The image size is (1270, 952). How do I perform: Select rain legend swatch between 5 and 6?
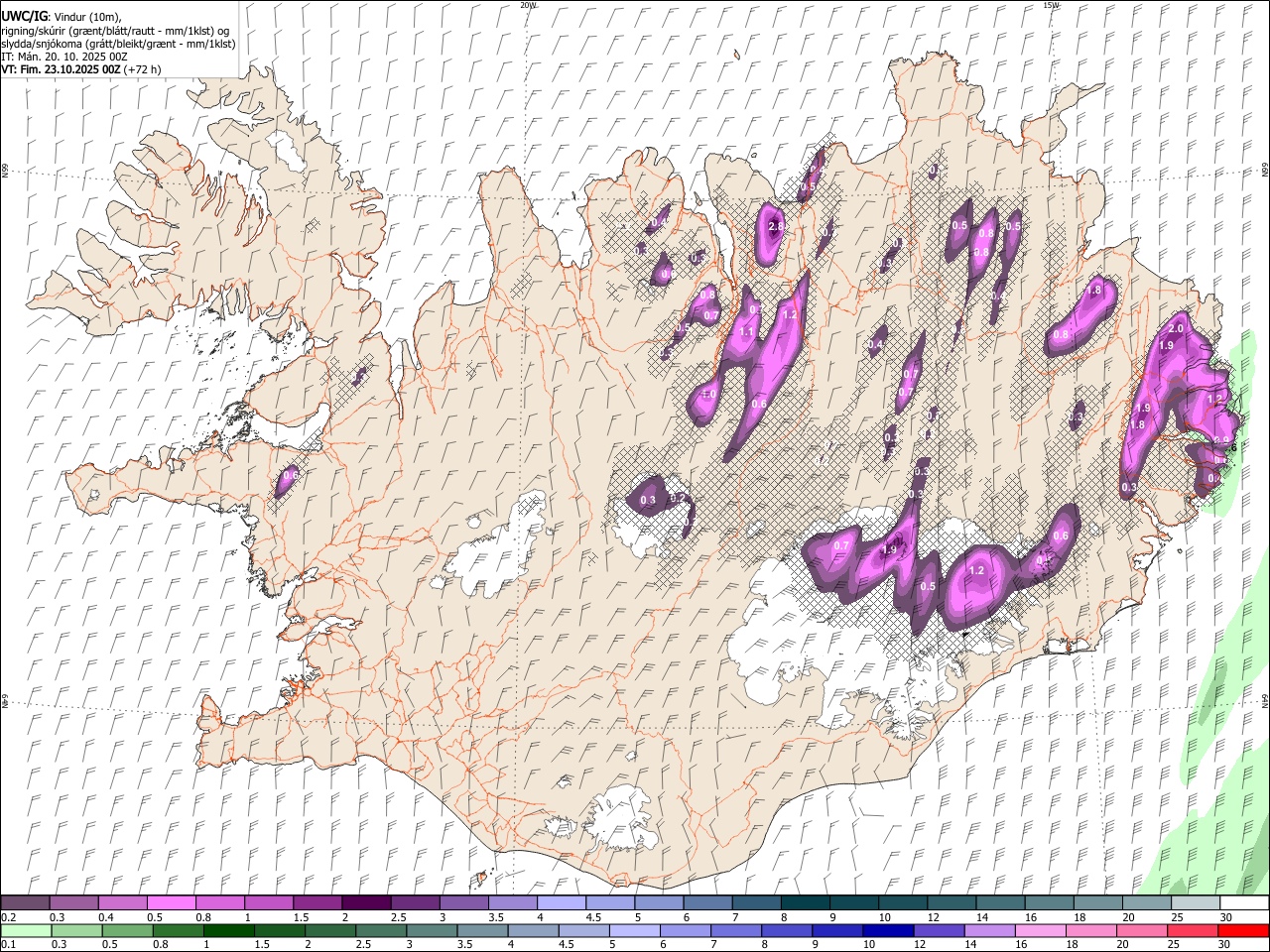[x=634, y=931]
